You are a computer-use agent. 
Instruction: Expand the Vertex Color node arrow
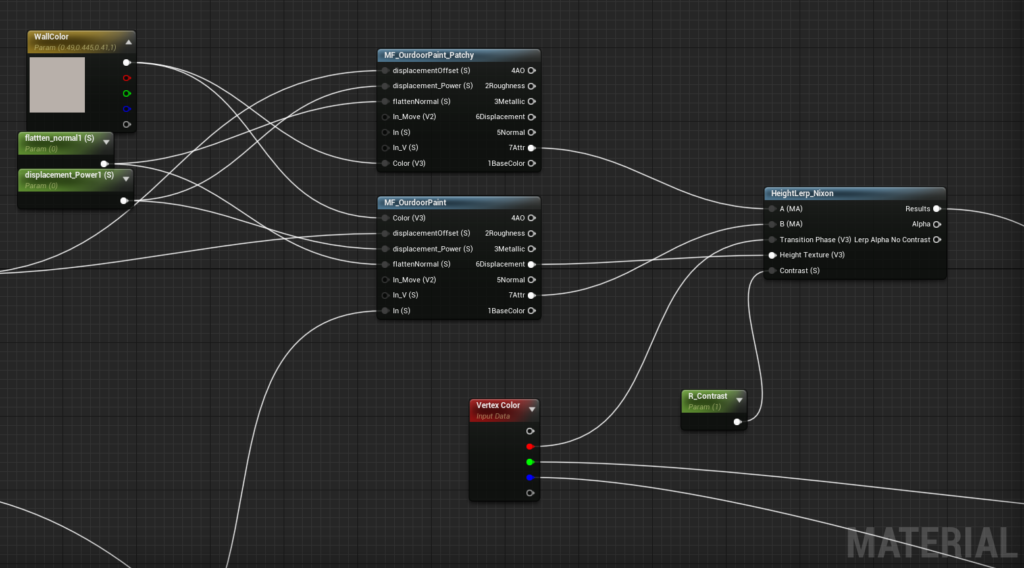[531, 409]
